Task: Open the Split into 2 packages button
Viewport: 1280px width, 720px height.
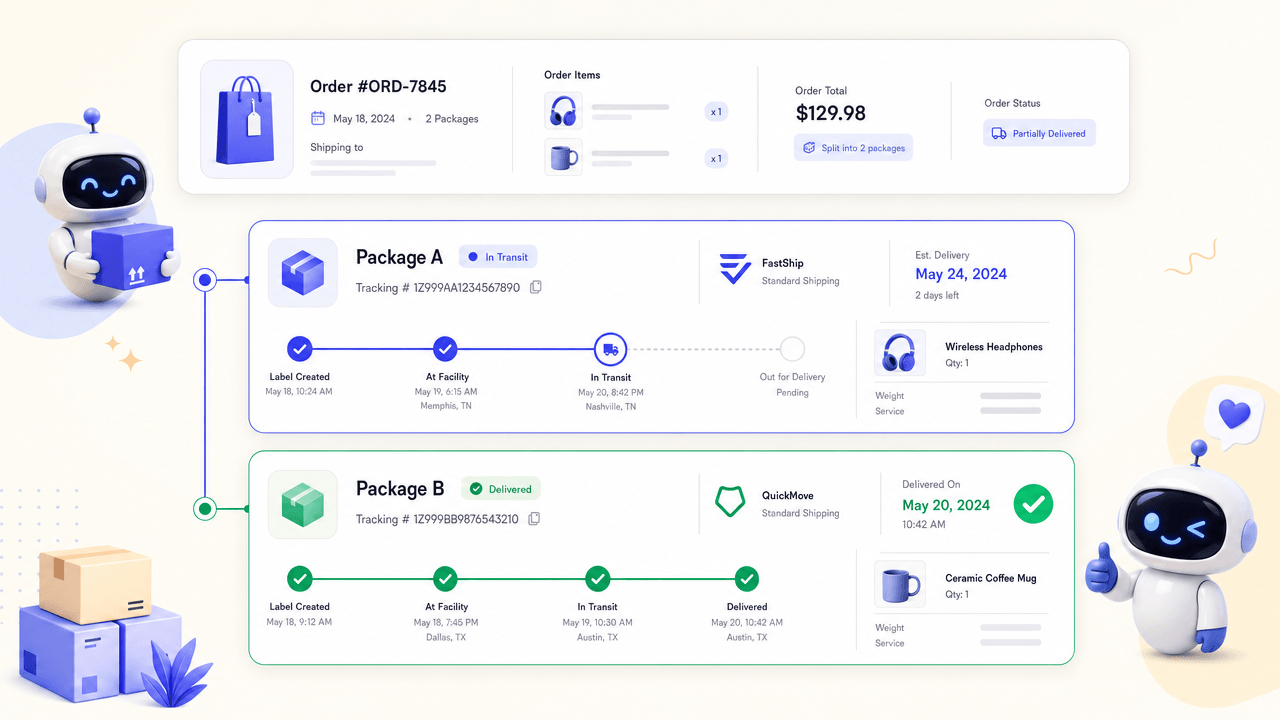Action: coord(854,148)
